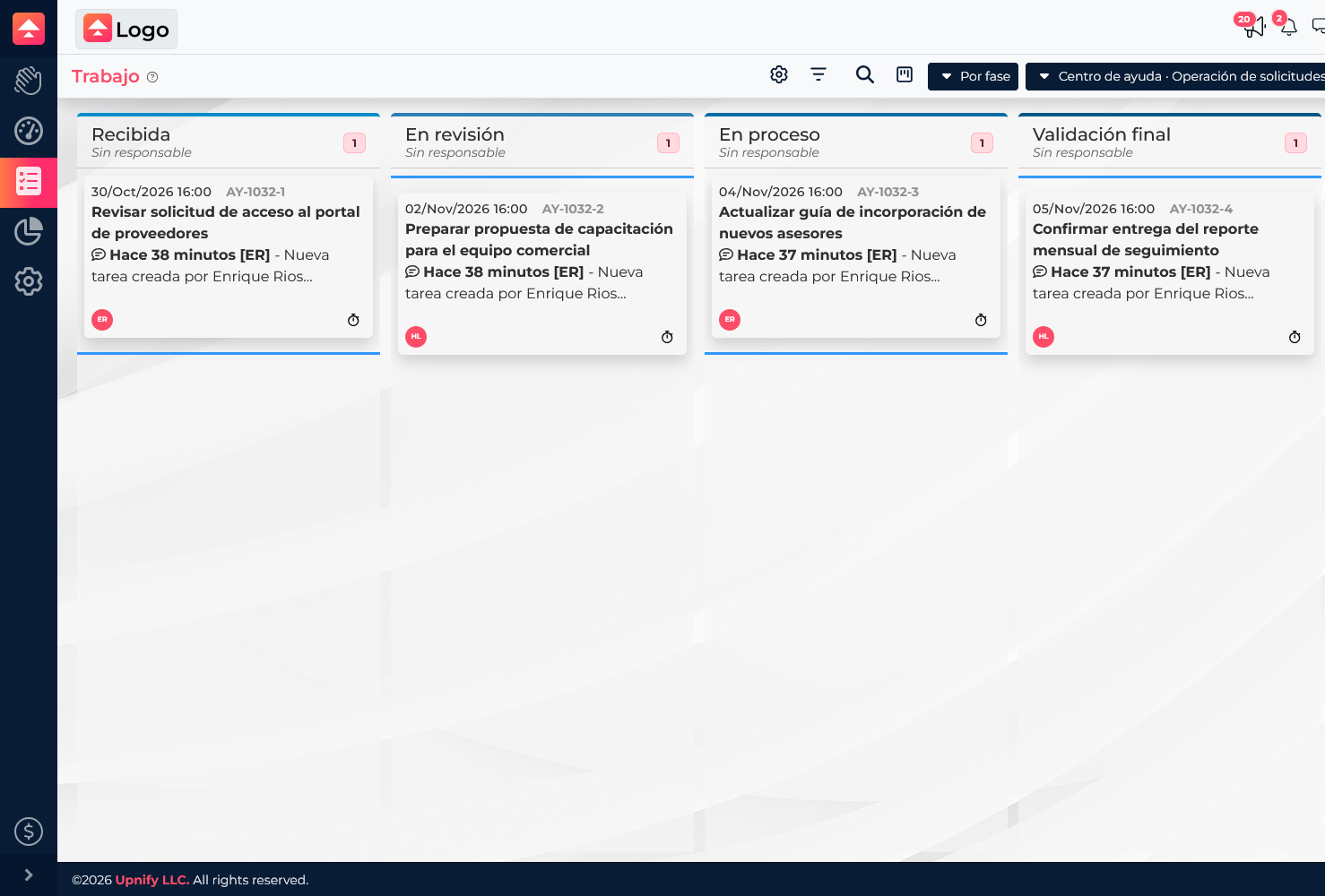
Task: Open Centro de ayuda process dropdown
Action: coord(1175,76)
